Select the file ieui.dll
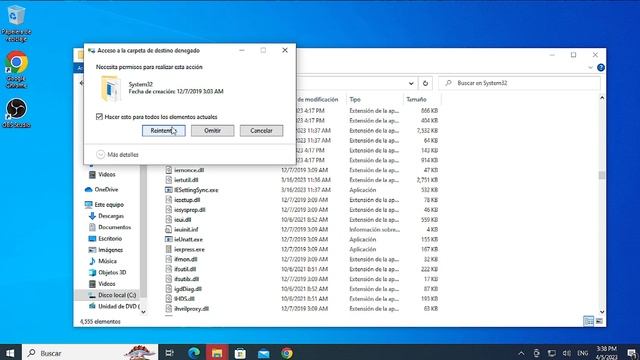The height and width of the screenshot is (360, 640). pos(182,220)
